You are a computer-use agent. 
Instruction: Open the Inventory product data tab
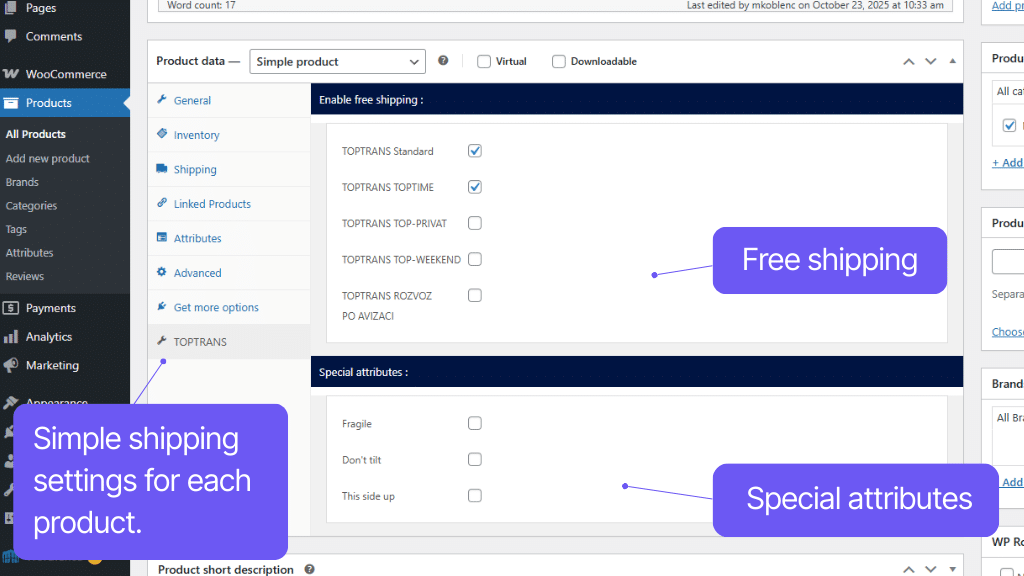229,135
